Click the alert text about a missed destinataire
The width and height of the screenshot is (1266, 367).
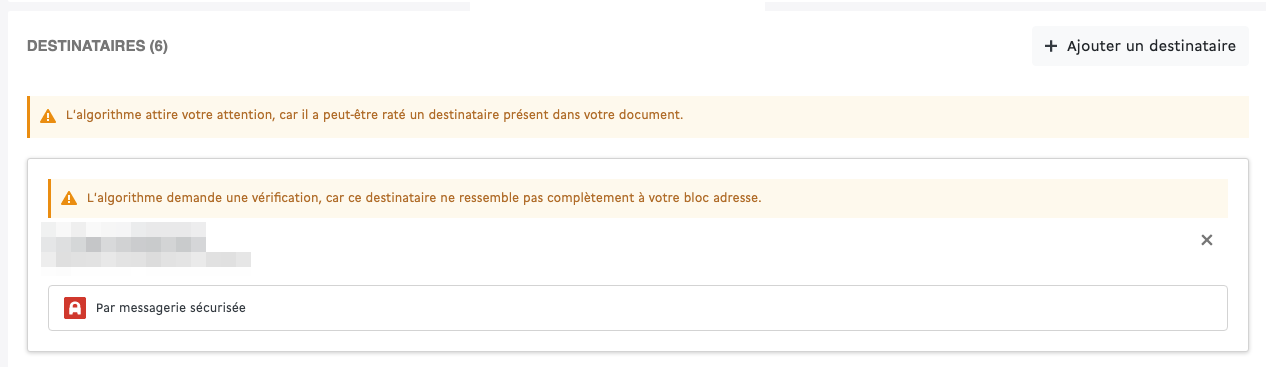(374, 115)
